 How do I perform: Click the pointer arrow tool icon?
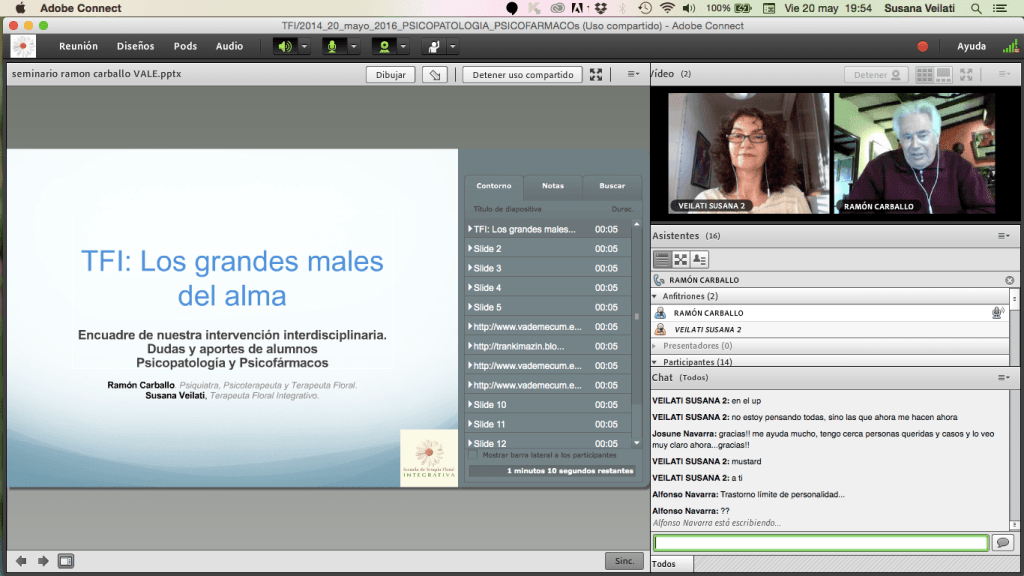click(435, 74)
